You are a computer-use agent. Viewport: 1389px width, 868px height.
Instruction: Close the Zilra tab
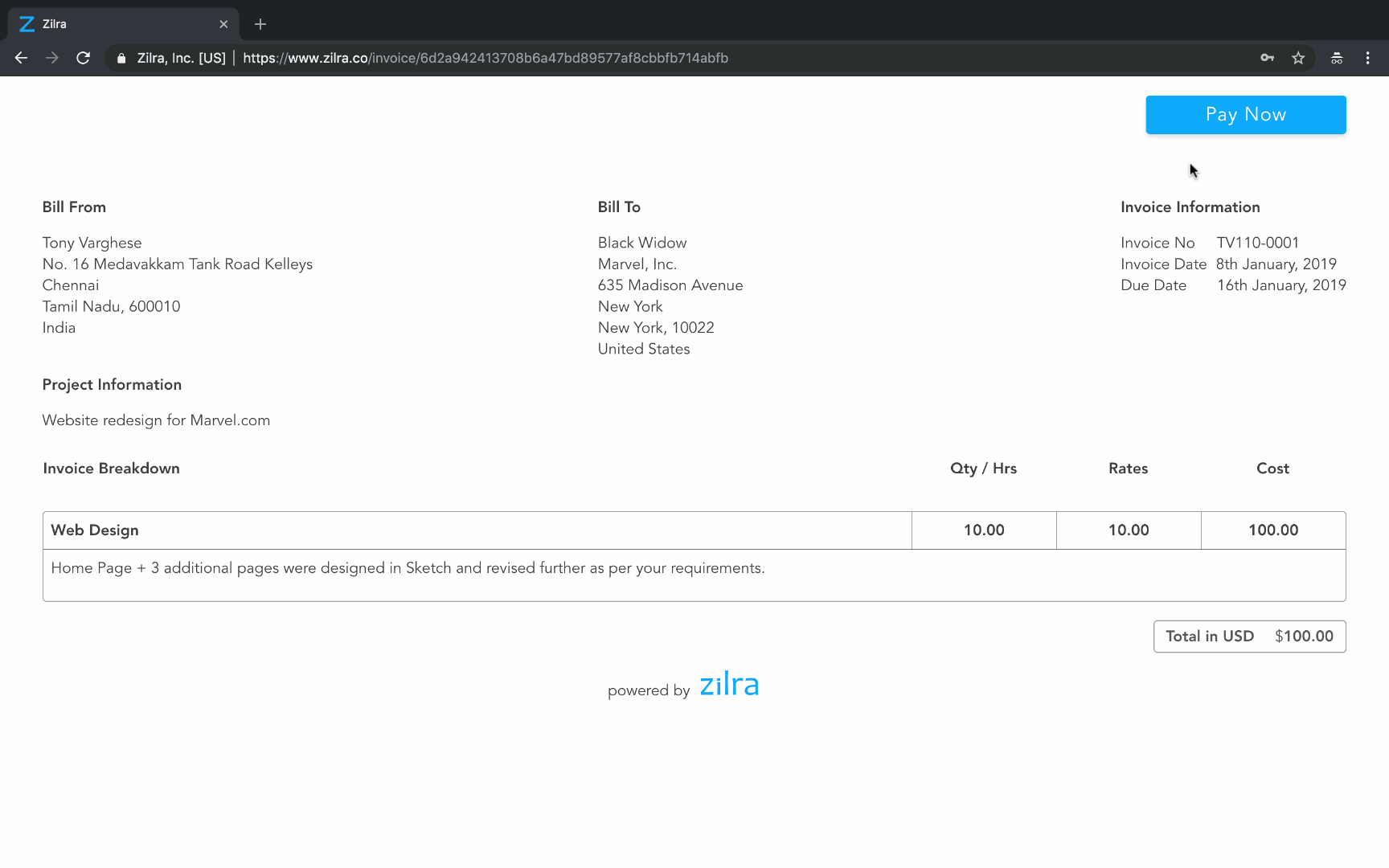pos(223,24)
